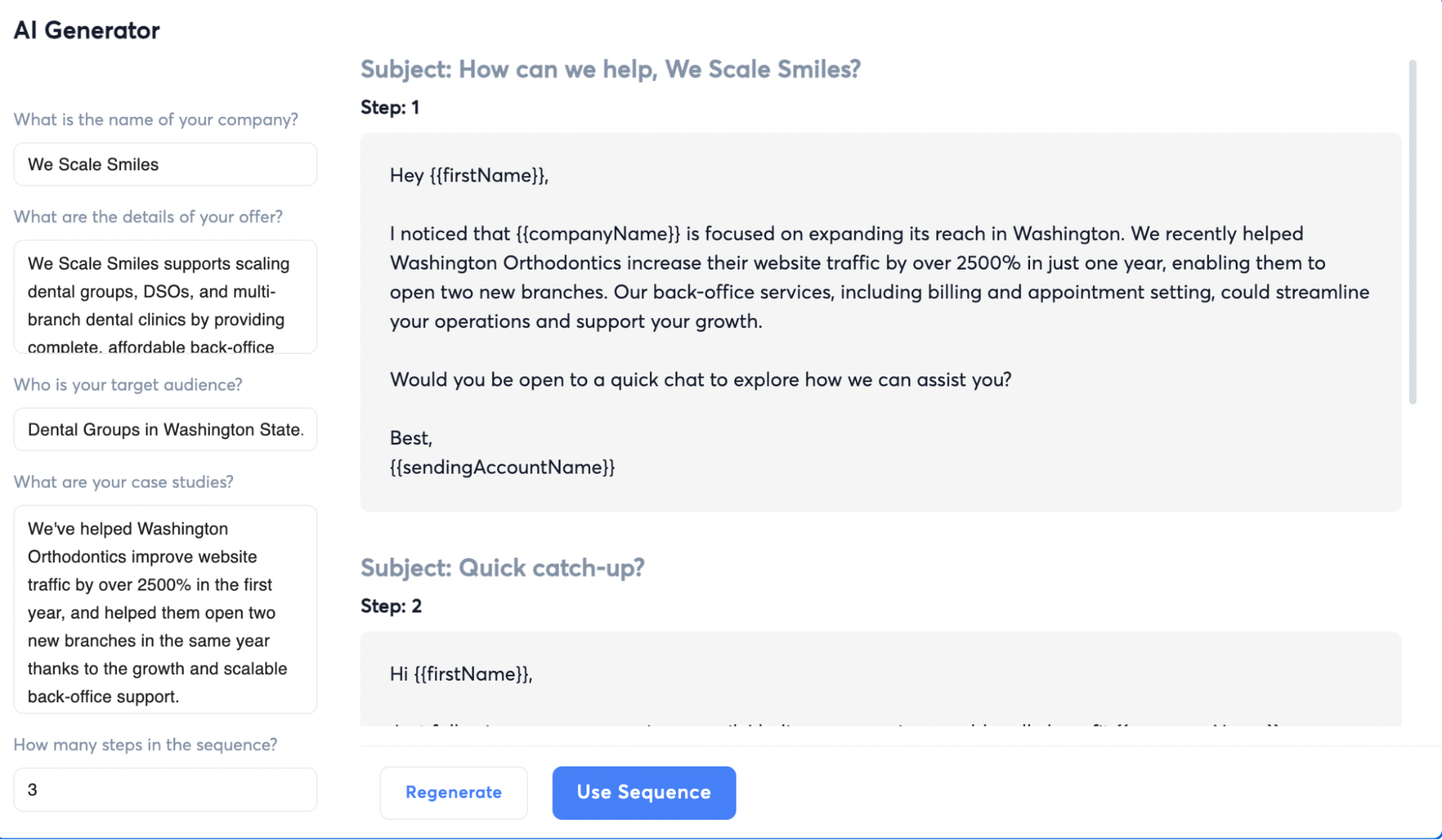Click the sequence steps field showing 3
Image resolution: width=1442 pixels, height=840 pixels.
[x=164, y=790]
